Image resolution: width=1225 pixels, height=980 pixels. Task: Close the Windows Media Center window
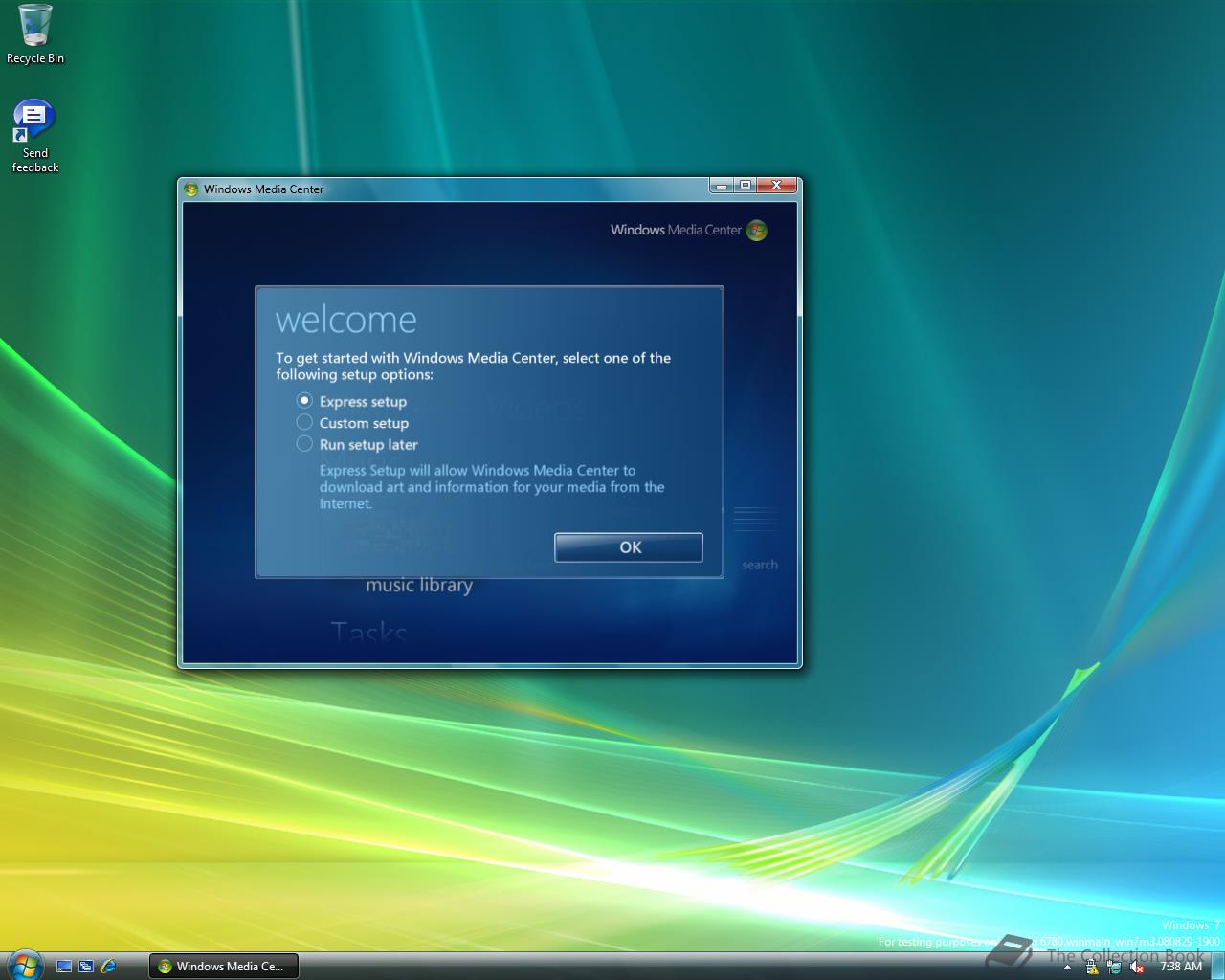[777, 186]
